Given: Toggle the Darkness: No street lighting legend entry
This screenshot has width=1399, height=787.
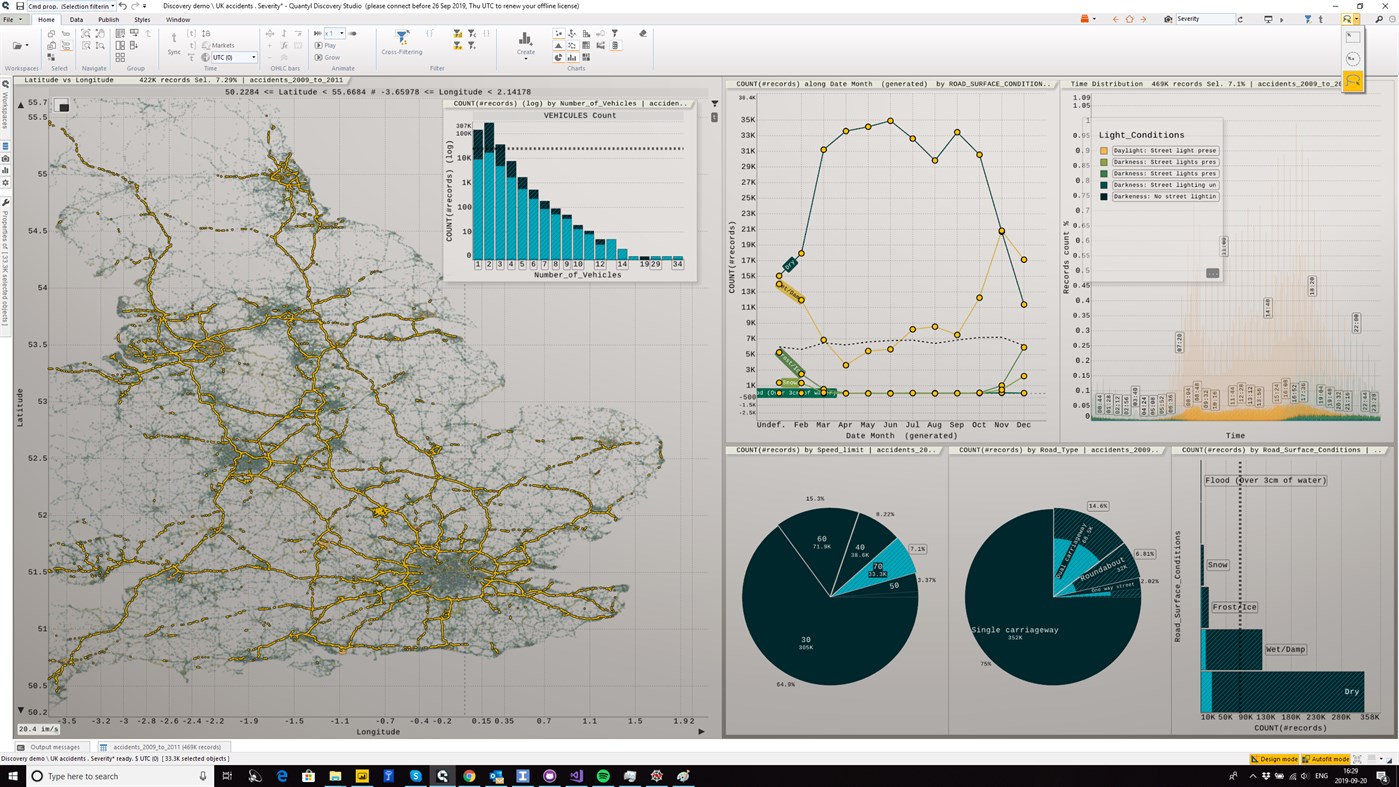Looking at the screenshot, I should coord(1165,196).
